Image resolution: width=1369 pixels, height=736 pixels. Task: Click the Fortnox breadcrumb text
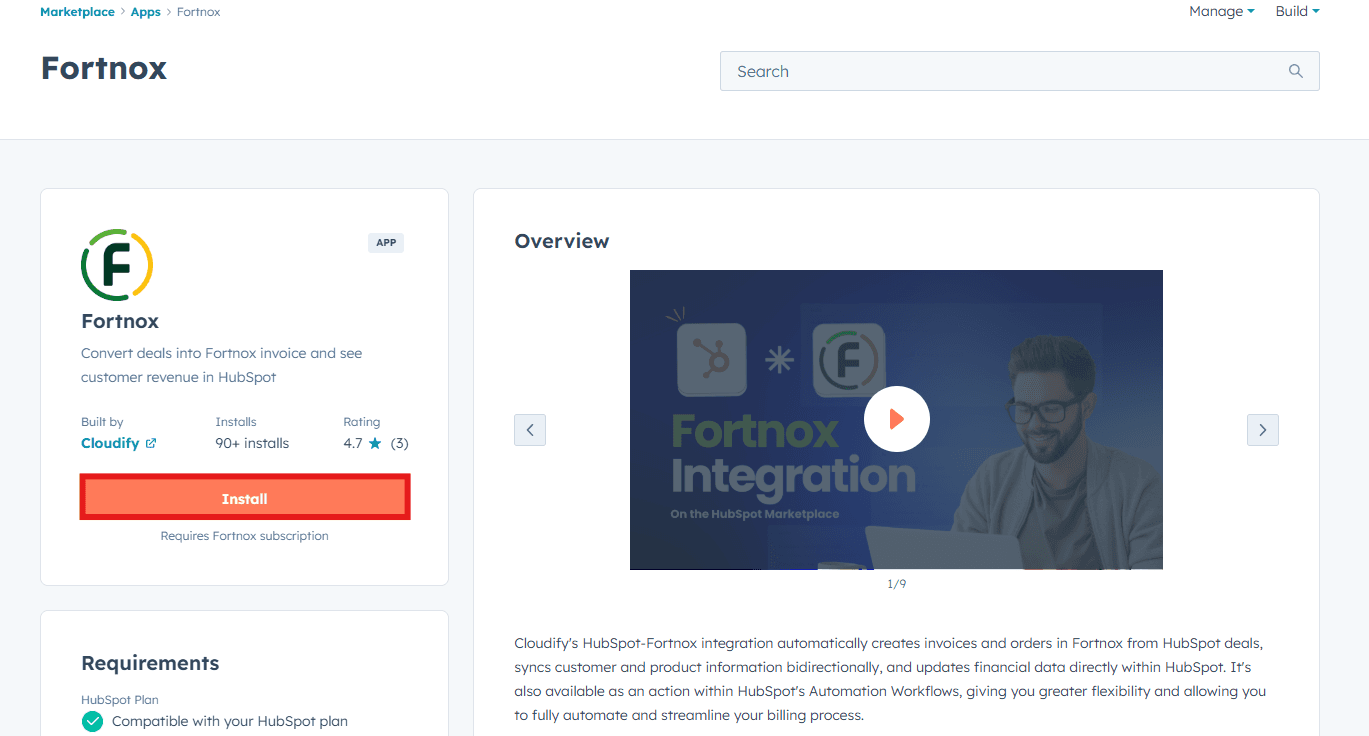199,12
